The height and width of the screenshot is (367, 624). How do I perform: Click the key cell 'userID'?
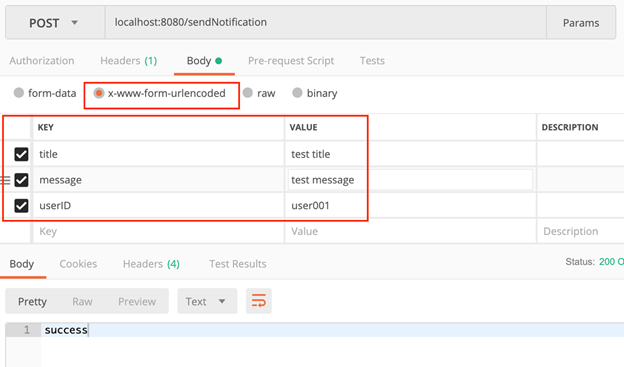tap(158, 205)
